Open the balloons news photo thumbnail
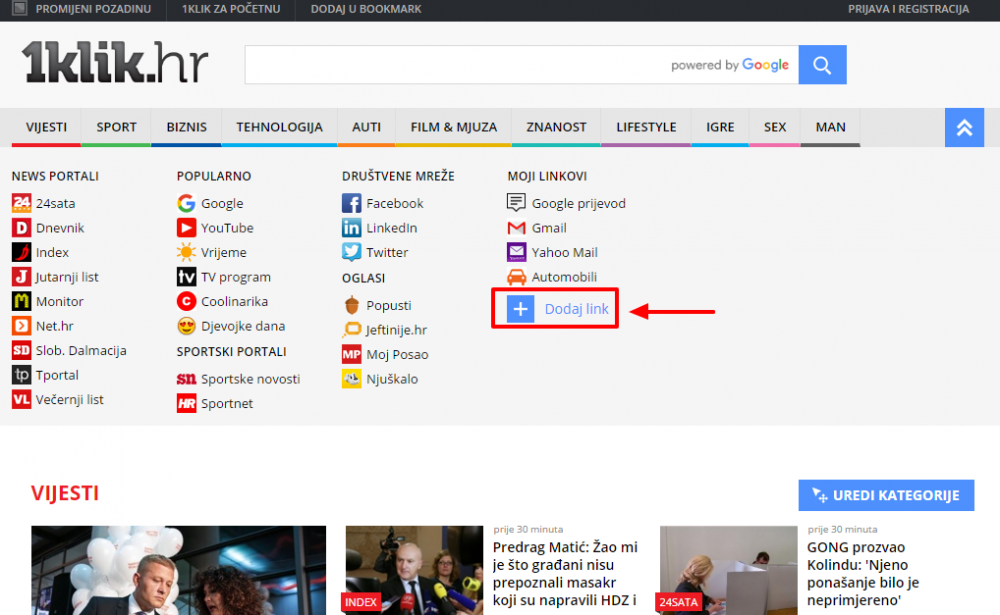This screenshot has width=1000, height=615. (179, 570)
